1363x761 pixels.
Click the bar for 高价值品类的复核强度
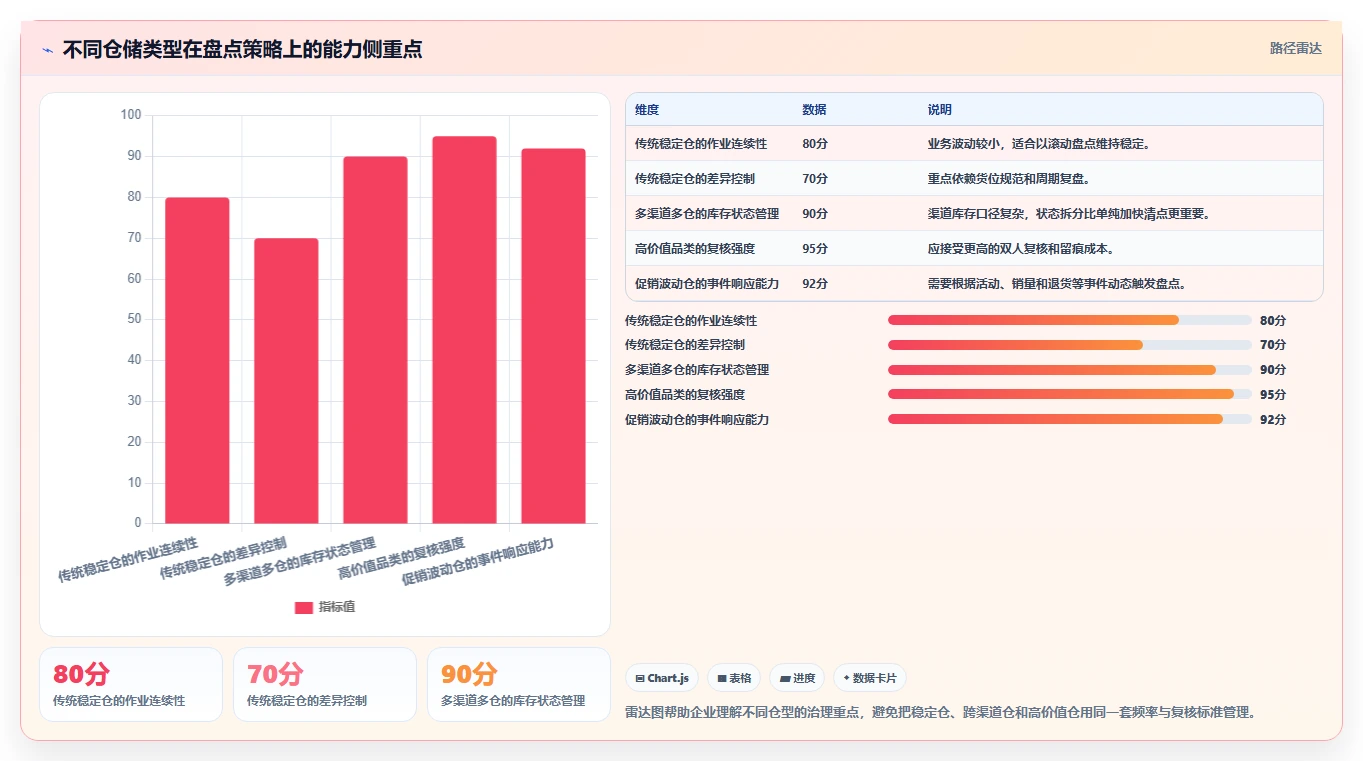coord(464,329)
